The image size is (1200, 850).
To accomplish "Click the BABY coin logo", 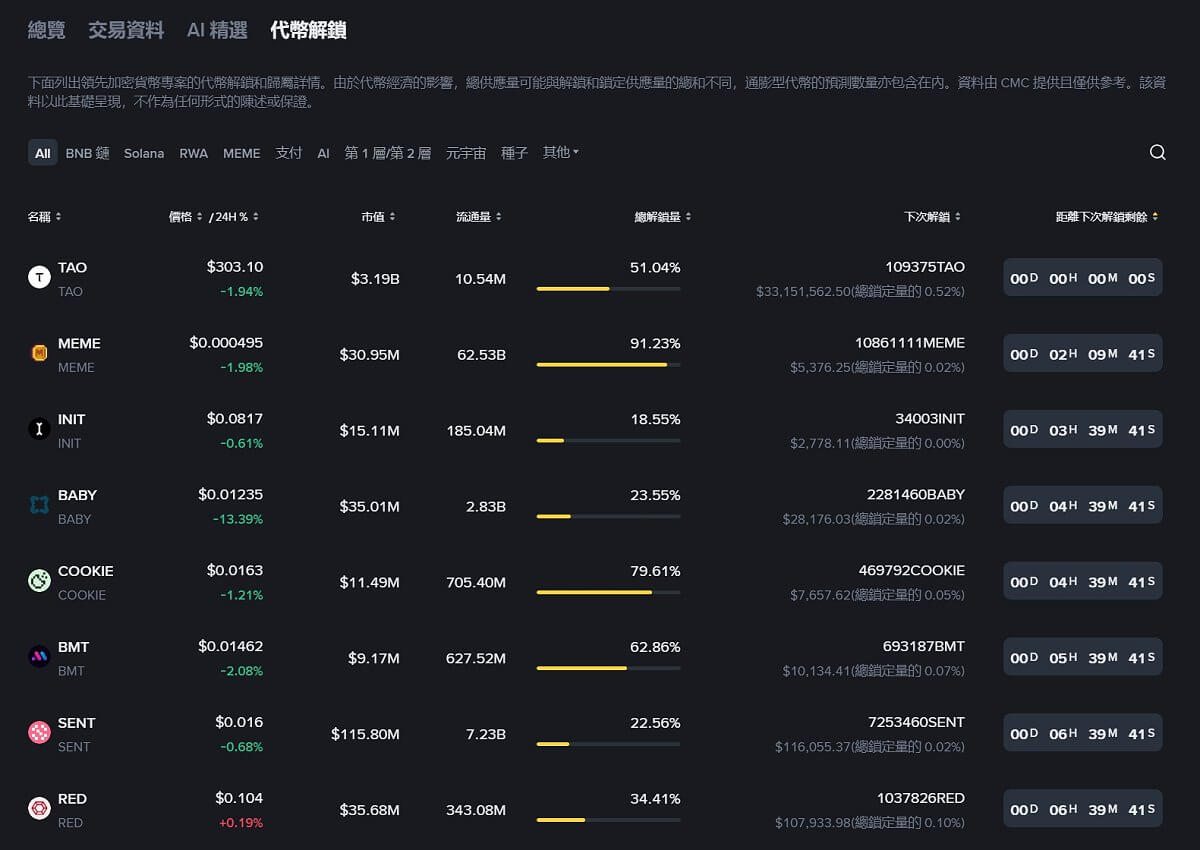I will click(x=39, y=506).
